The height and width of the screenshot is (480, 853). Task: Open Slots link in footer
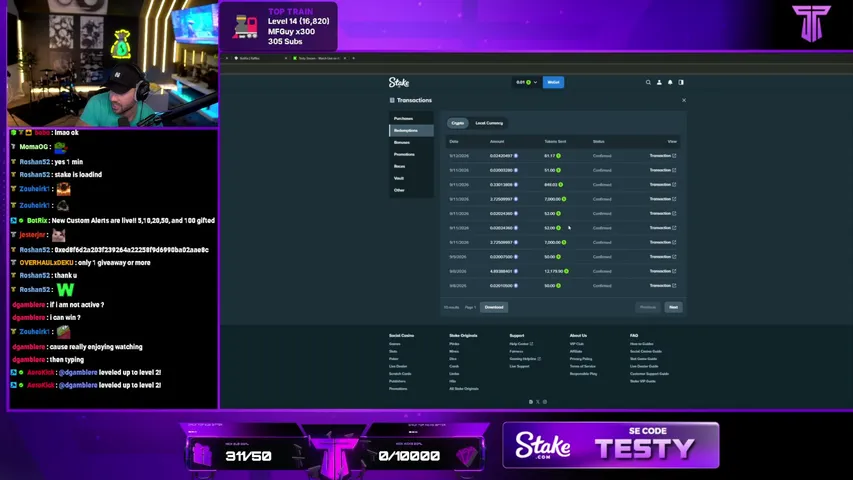click(x=393, y=352)
